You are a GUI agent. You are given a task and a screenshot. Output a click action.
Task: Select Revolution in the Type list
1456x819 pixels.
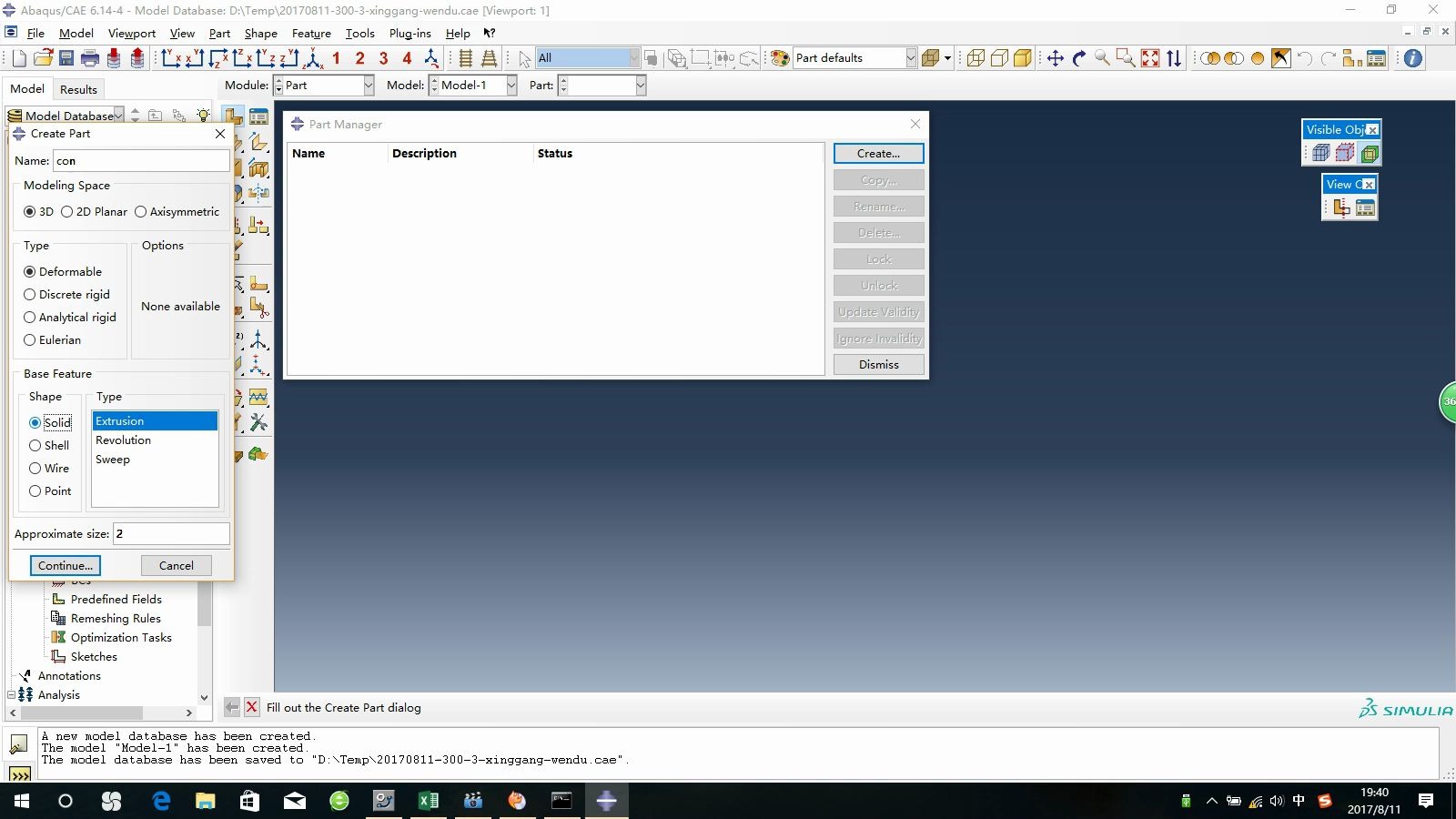pos(155,440)
